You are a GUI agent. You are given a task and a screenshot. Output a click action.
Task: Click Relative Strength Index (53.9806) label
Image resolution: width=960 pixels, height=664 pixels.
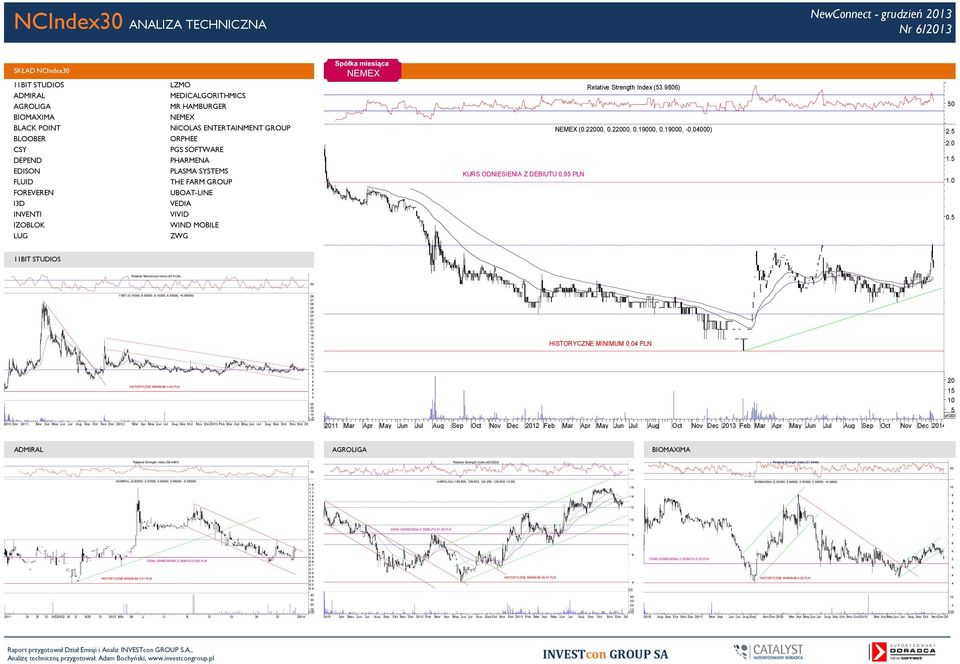click(x=633, y=88)
